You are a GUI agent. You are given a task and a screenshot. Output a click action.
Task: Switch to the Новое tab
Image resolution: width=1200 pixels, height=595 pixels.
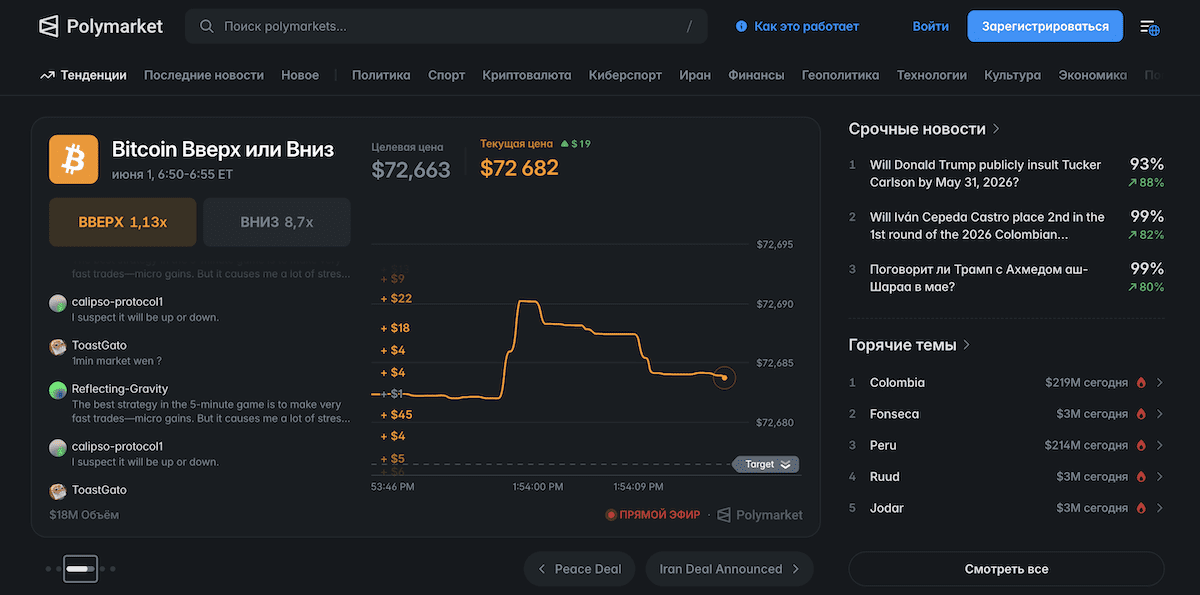pyautogui.click(x=300, y=75)
